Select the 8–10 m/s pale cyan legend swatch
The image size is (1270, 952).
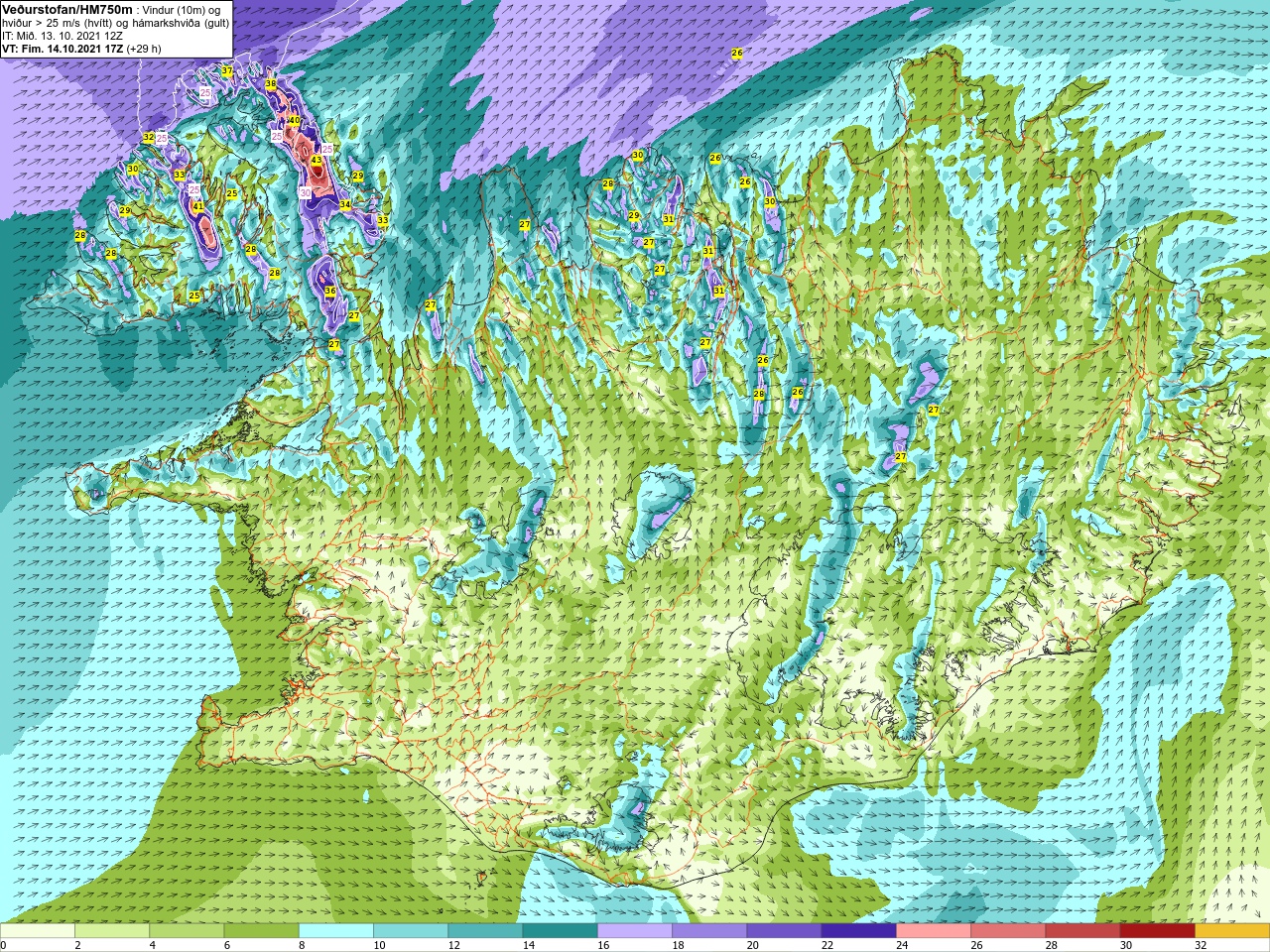tap(336, 931)
